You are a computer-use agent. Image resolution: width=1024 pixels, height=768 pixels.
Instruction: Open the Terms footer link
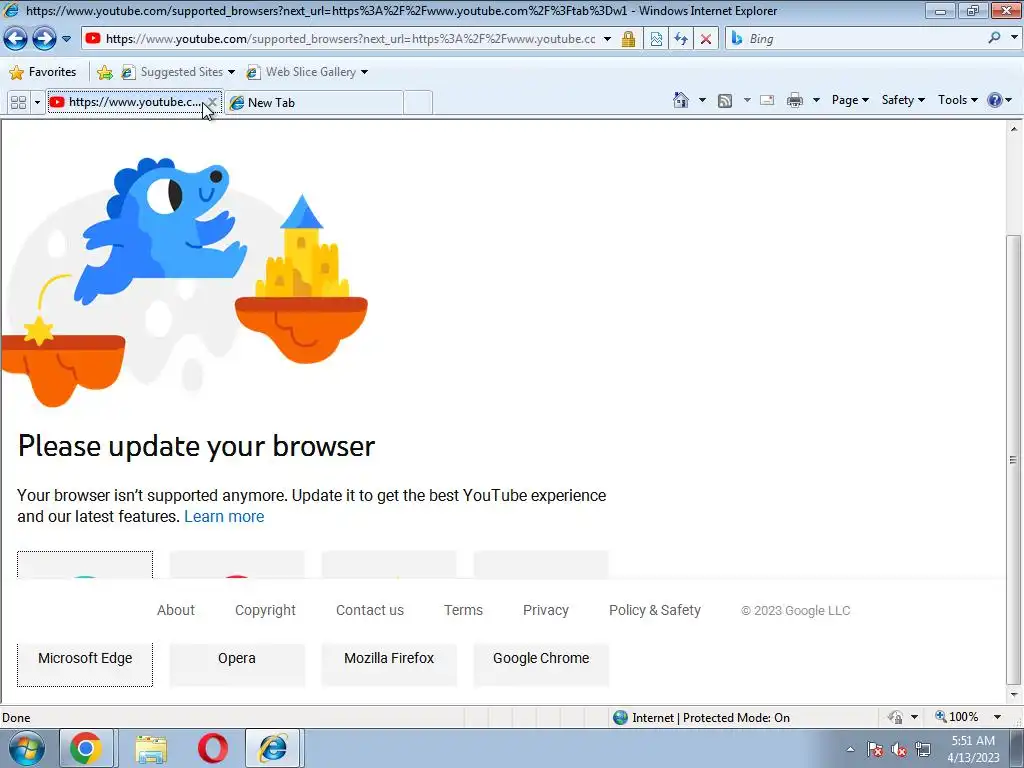463,610
